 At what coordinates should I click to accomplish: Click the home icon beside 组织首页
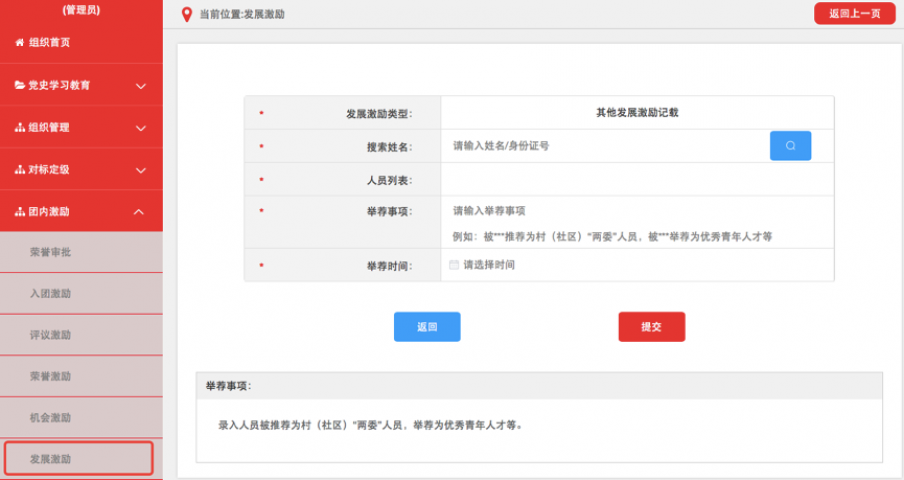pos(19,43)
